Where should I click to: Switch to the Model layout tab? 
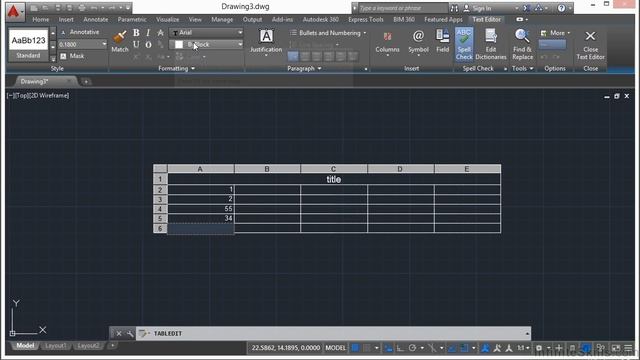pyautogui.click(x=25, y=346)
